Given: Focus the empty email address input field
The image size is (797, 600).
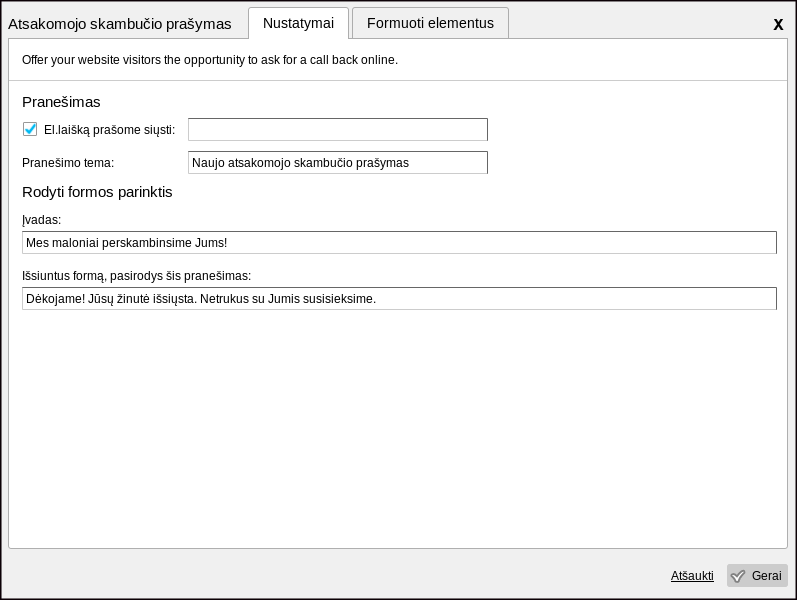Looking at the screenshot, I should [x=337, y=130].
